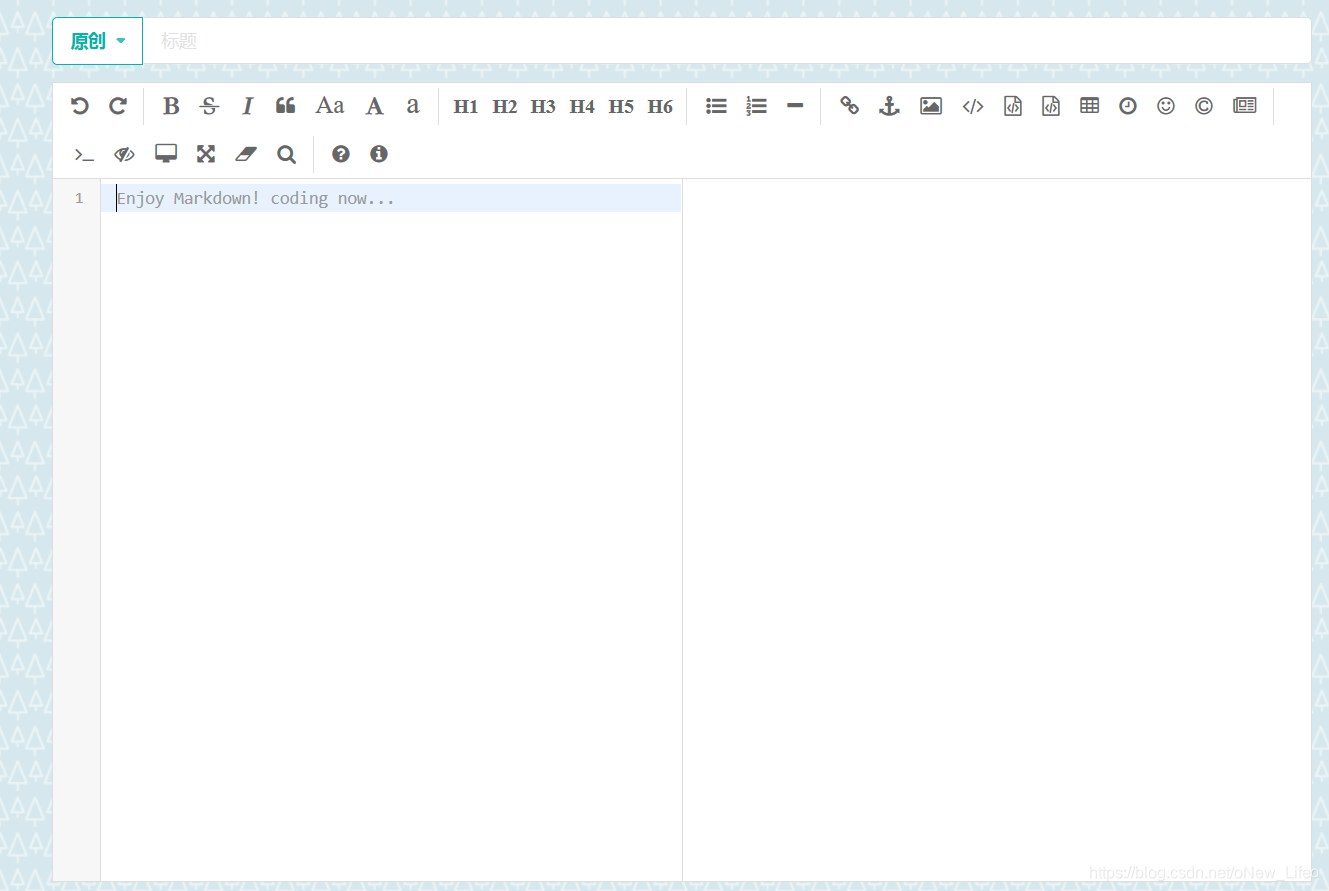
Task: Click the Undo icon
Action: coord(80,106)
